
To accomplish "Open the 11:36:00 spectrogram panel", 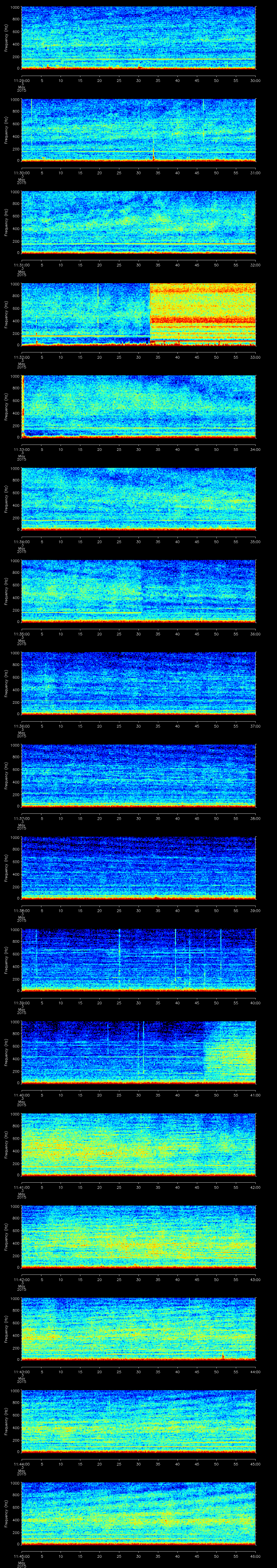I will point(139,683).
